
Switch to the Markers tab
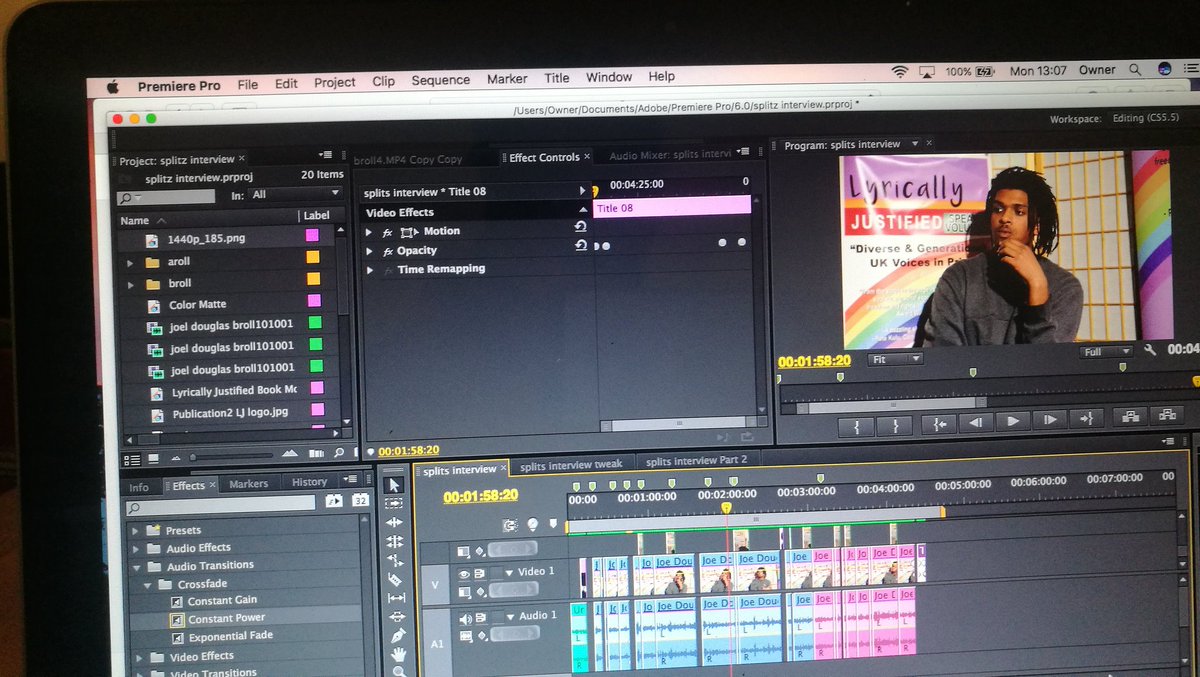pos(248,484)
